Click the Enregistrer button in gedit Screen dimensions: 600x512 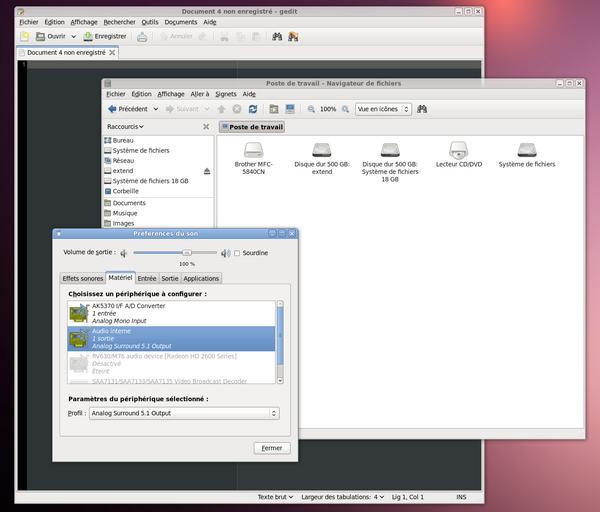[x=102, y=36]
